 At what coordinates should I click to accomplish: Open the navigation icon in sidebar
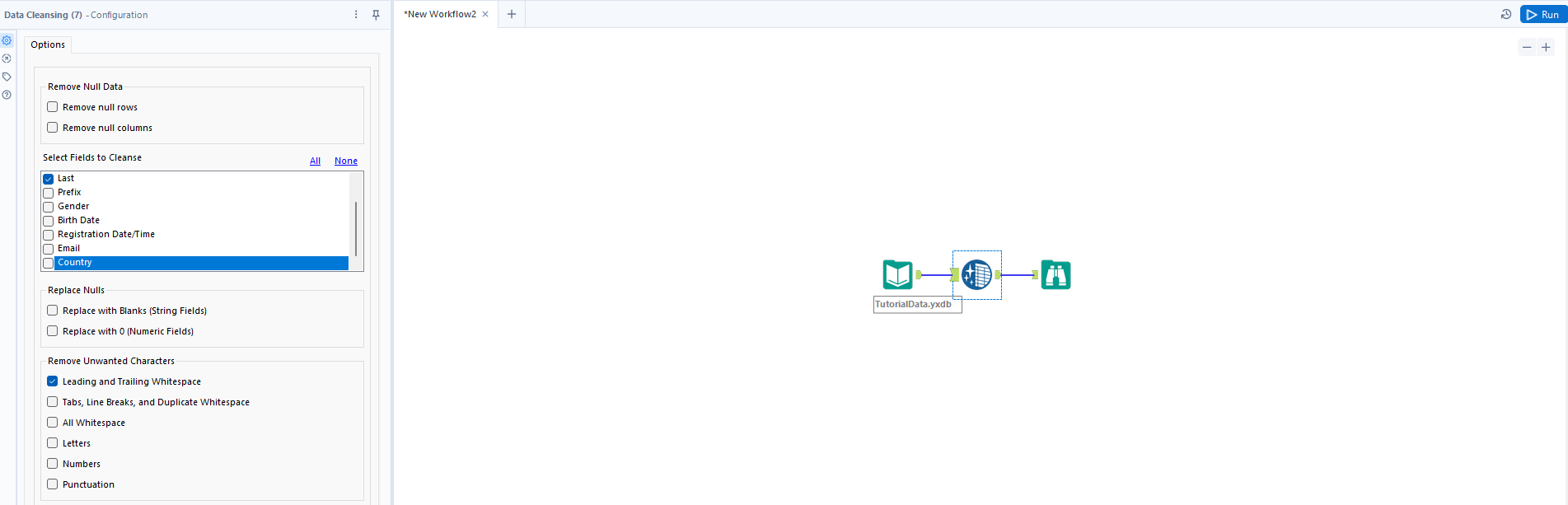point(7,58)
